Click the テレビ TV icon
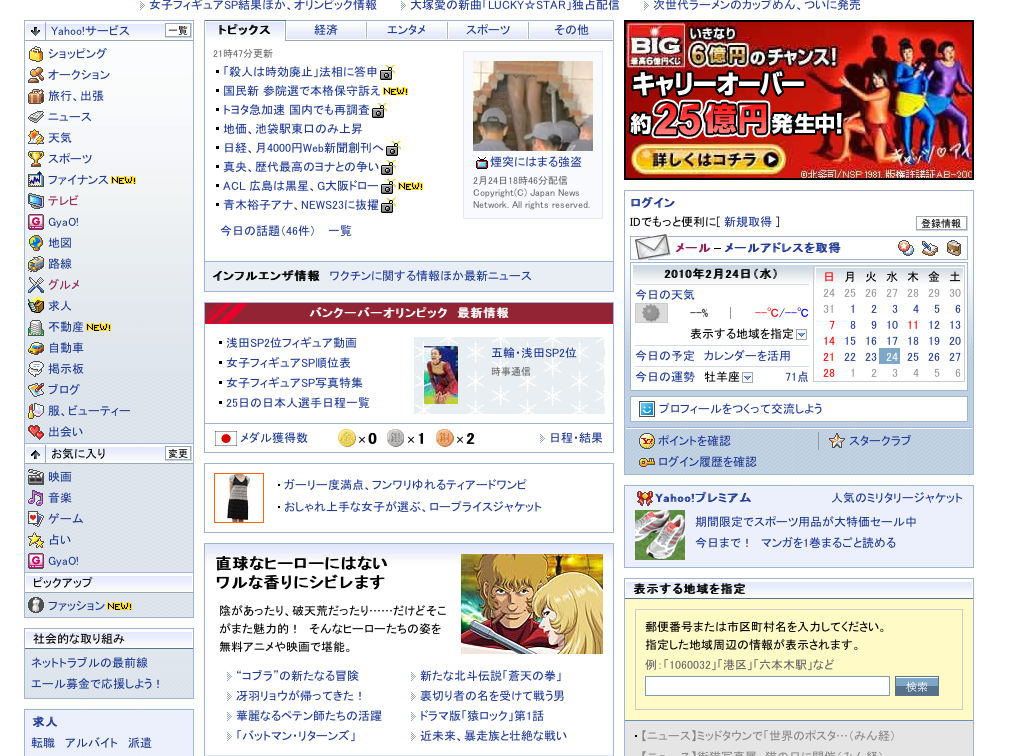1011x756 pixels. 35,201
